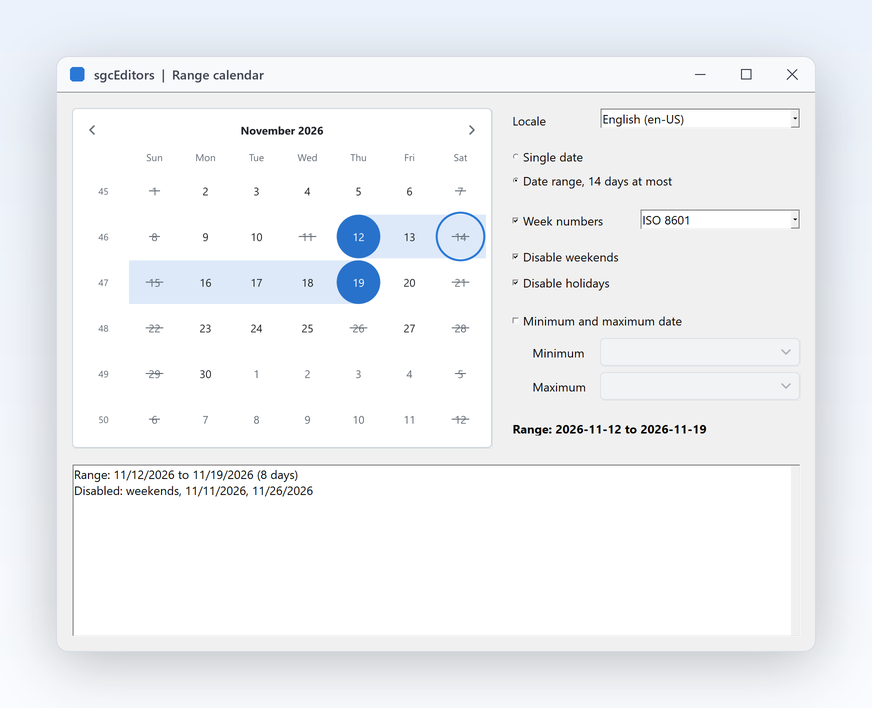Viewport: 872px width, 708px height.
Task: Maximize the Range calendar window
Action: (746, 75)
